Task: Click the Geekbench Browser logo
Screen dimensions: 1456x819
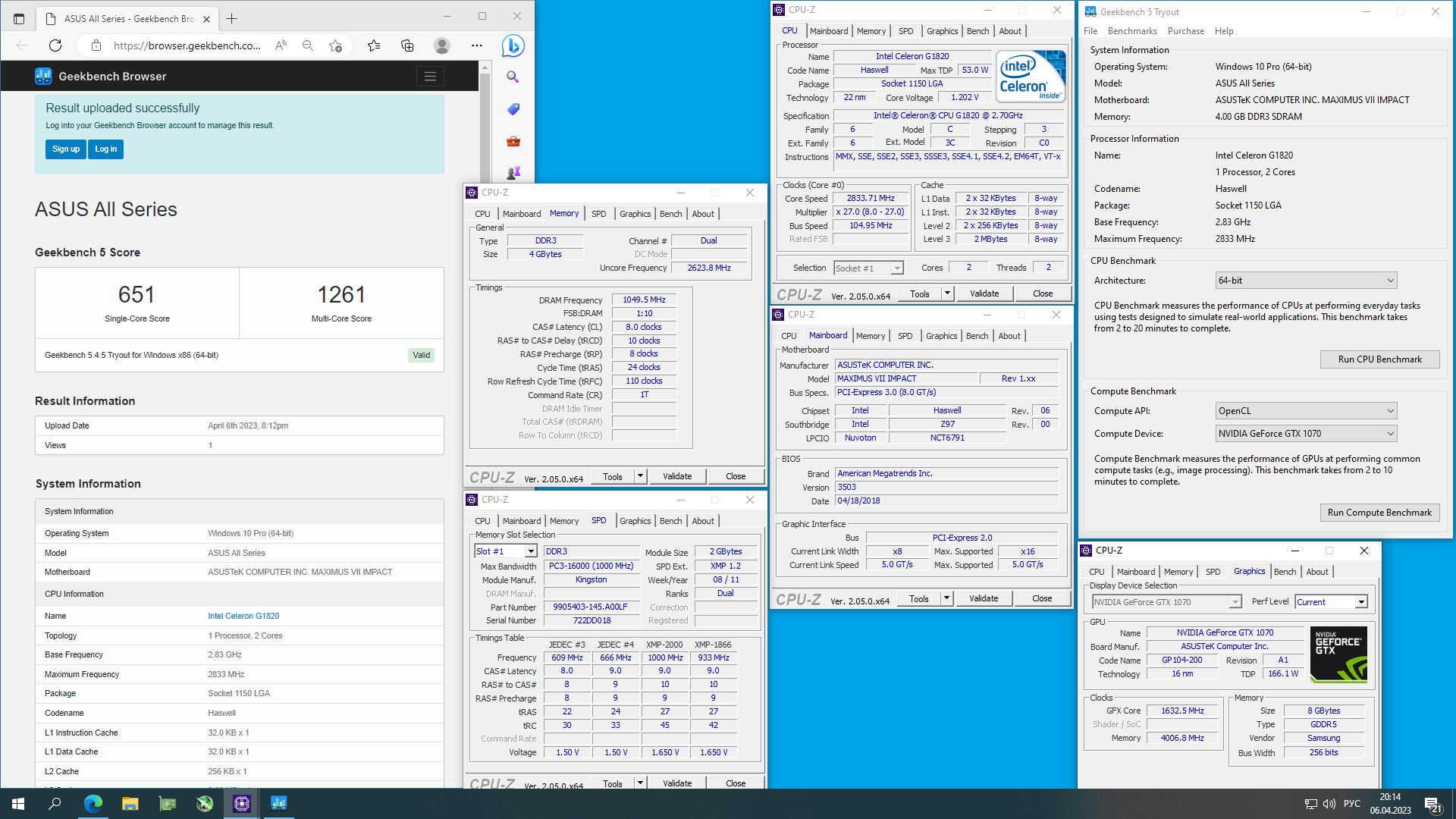Action: pos(43,76)
